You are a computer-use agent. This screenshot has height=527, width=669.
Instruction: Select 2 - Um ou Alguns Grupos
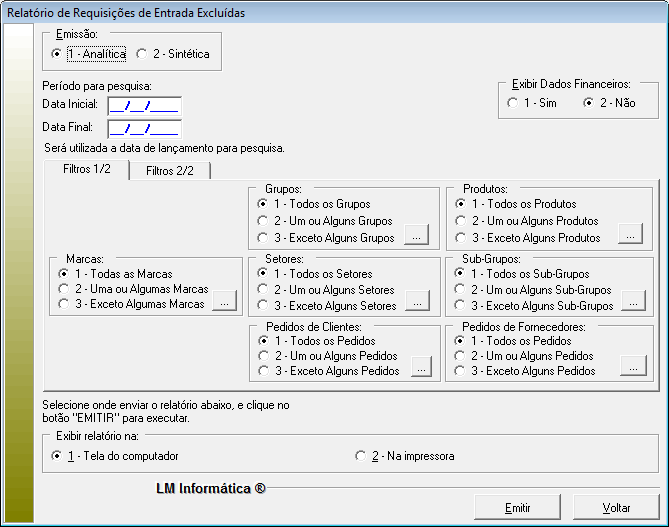pos(262,221)
